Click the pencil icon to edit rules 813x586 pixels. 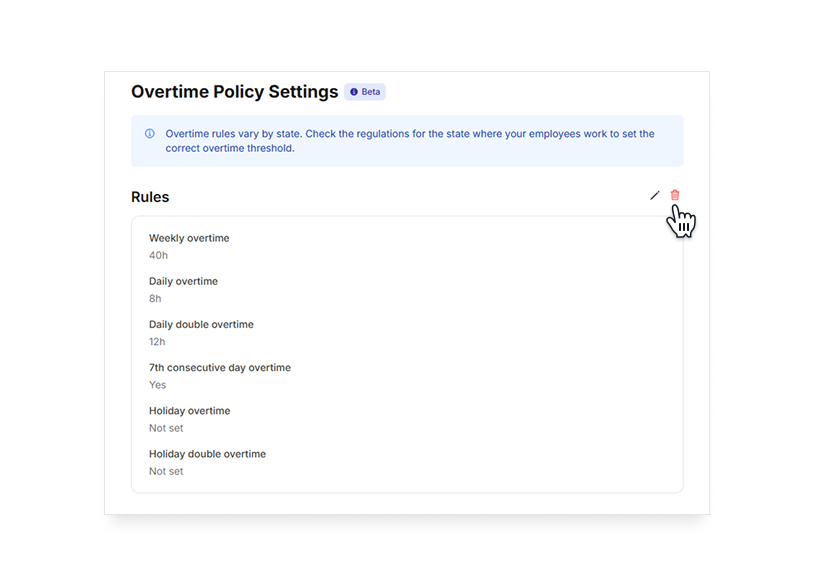pos(655,194)
